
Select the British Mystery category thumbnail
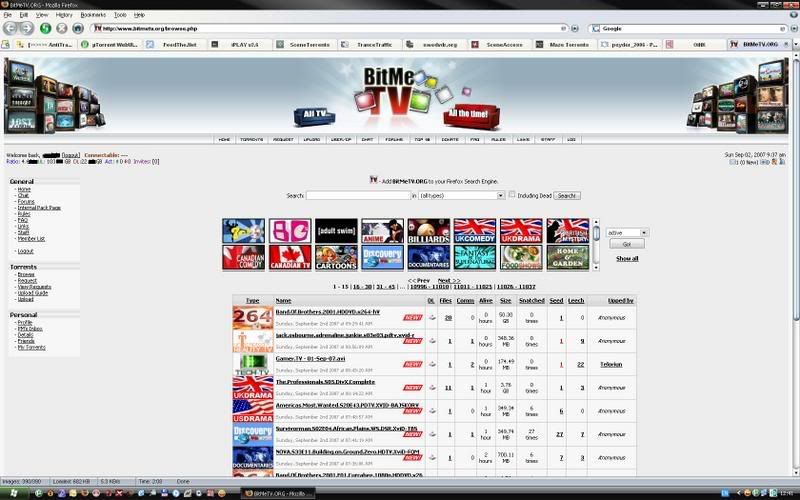point(567,231)
